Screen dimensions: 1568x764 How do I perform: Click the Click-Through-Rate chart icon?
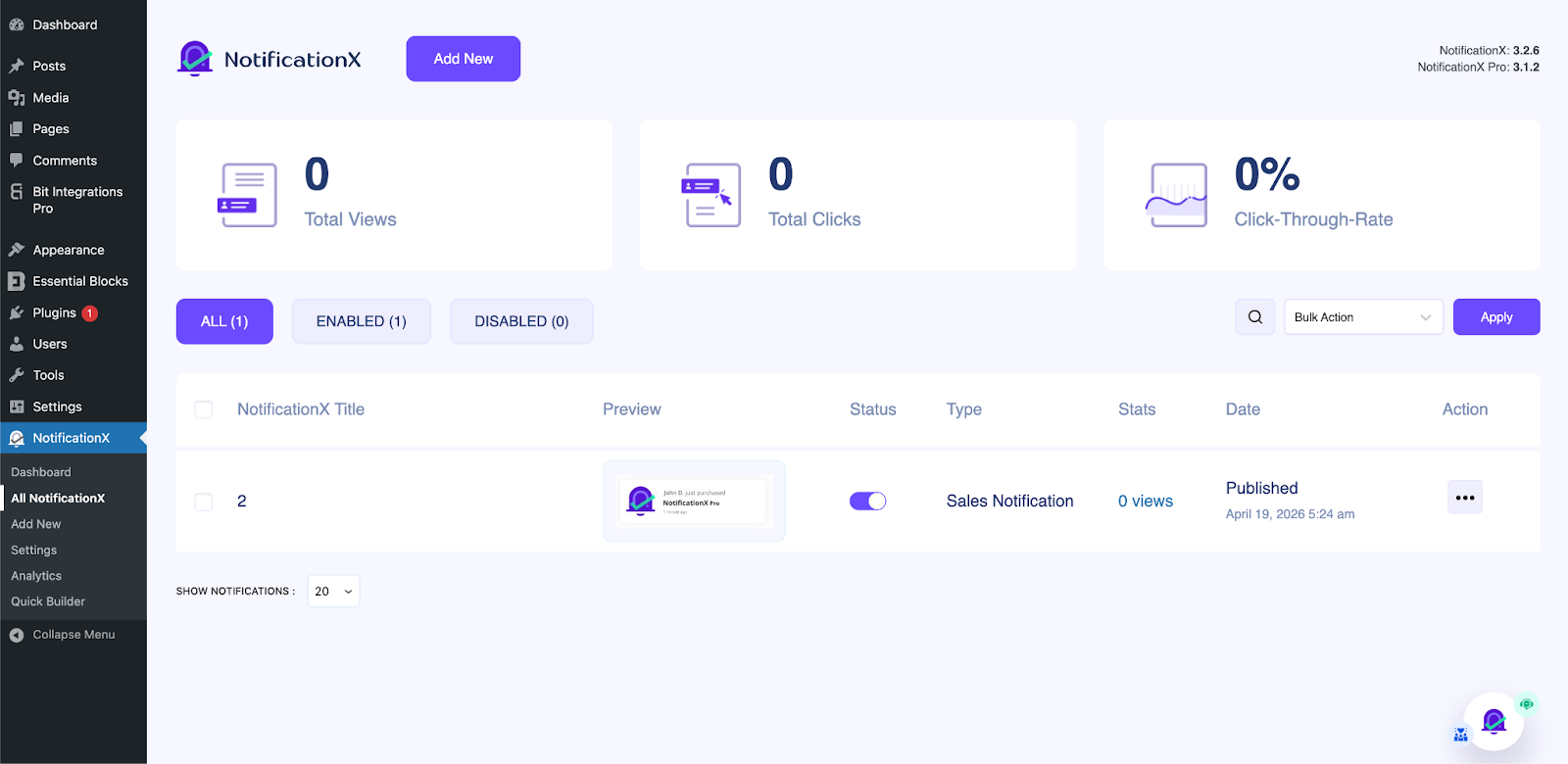click(x=1176, y=195)
